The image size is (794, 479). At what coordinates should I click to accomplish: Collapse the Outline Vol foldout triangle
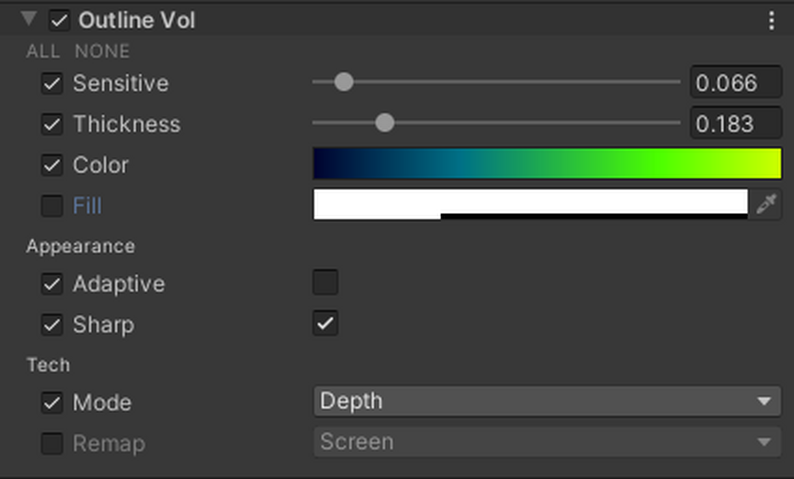tap(29, 20)
